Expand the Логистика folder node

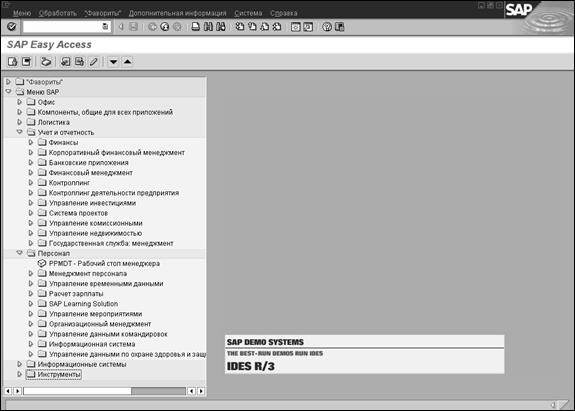[20, 122]
